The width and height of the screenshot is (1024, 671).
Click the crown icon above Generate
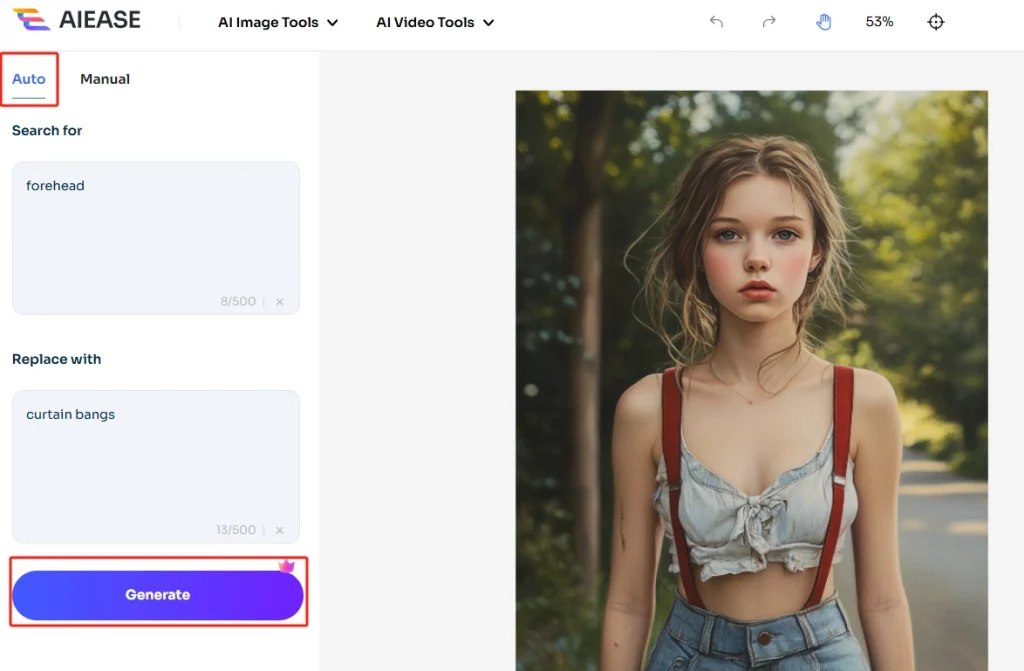[288, 564]
